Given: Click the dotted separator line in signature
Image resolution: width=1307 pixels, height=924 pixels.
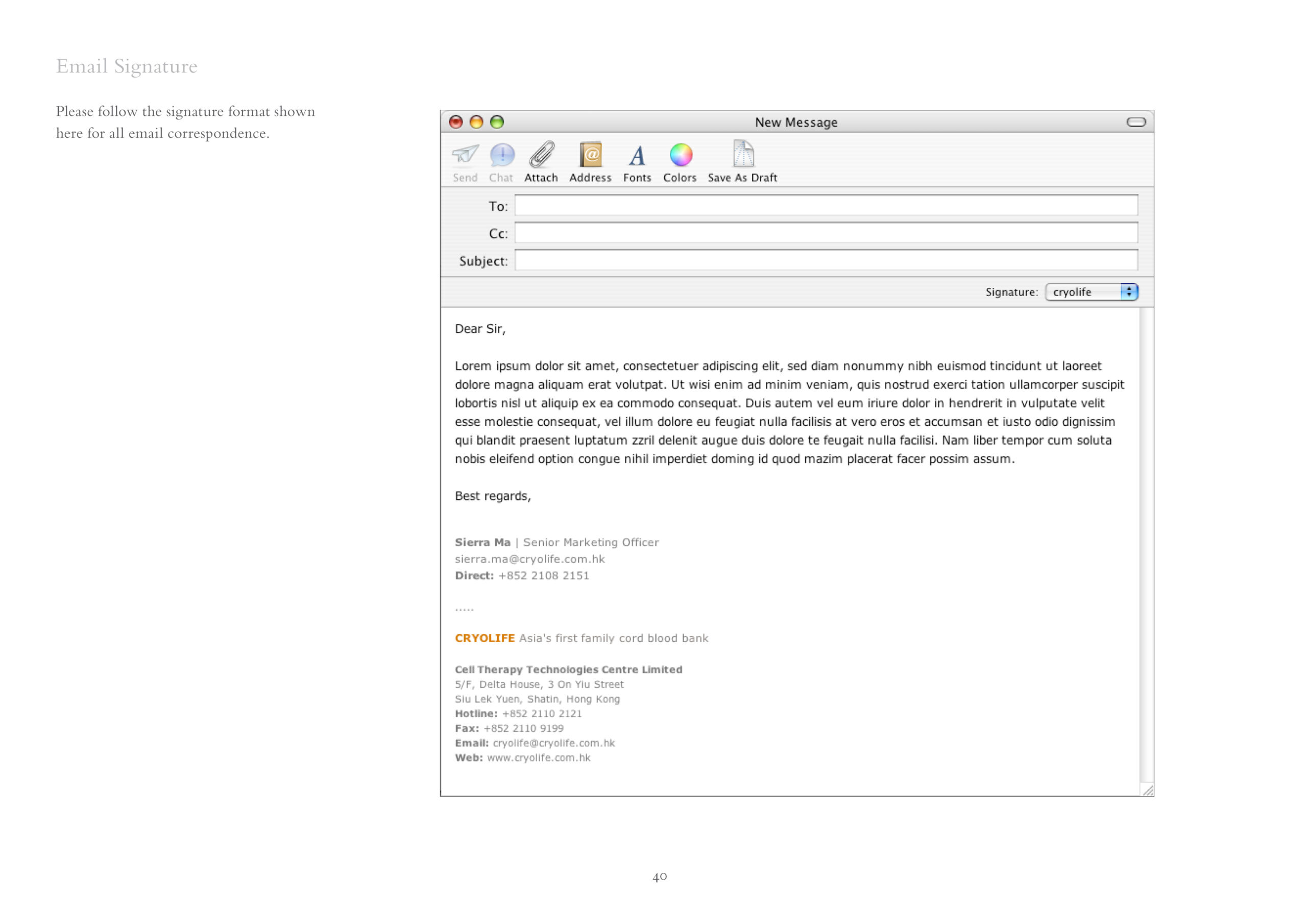Looking at the screenshot, I should 464,610.
